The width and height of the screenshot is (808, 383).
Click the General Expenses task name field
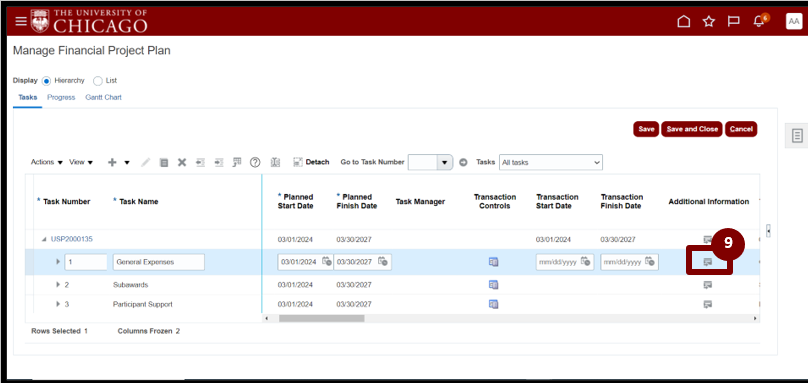click(159, 262)
